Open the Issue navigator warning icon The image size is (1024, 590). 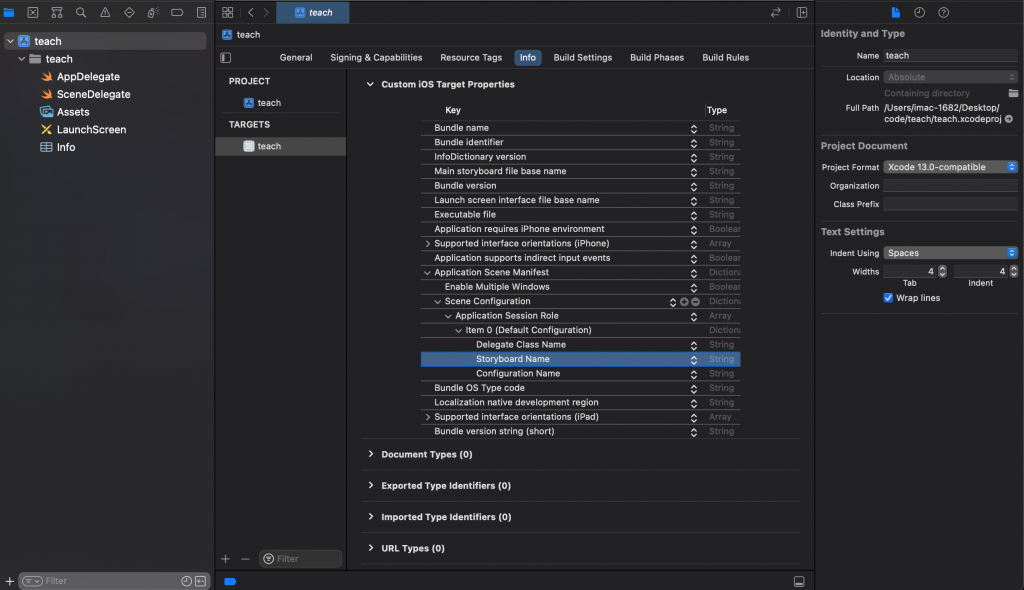(104, 12)
